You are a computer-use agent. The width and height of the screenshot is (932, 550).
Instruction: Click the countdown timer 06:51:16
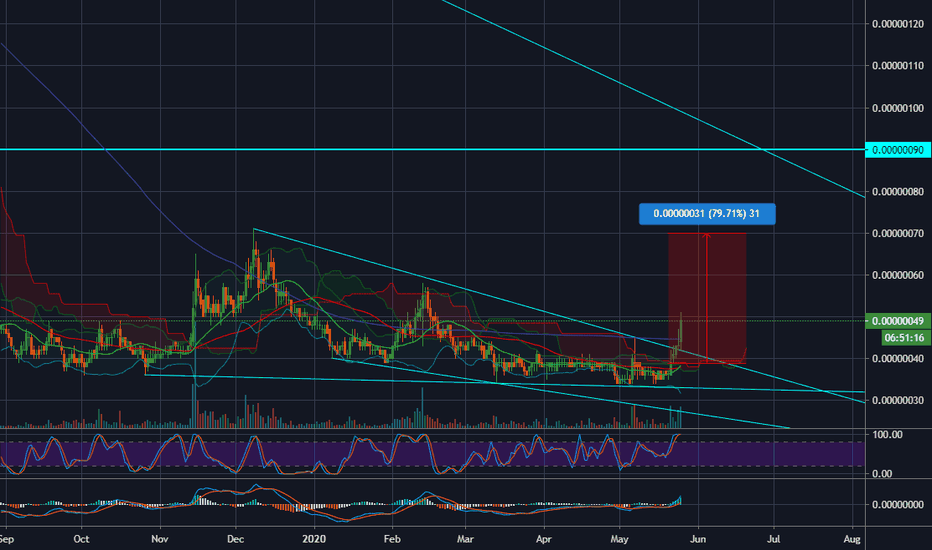tap(904, 338)
